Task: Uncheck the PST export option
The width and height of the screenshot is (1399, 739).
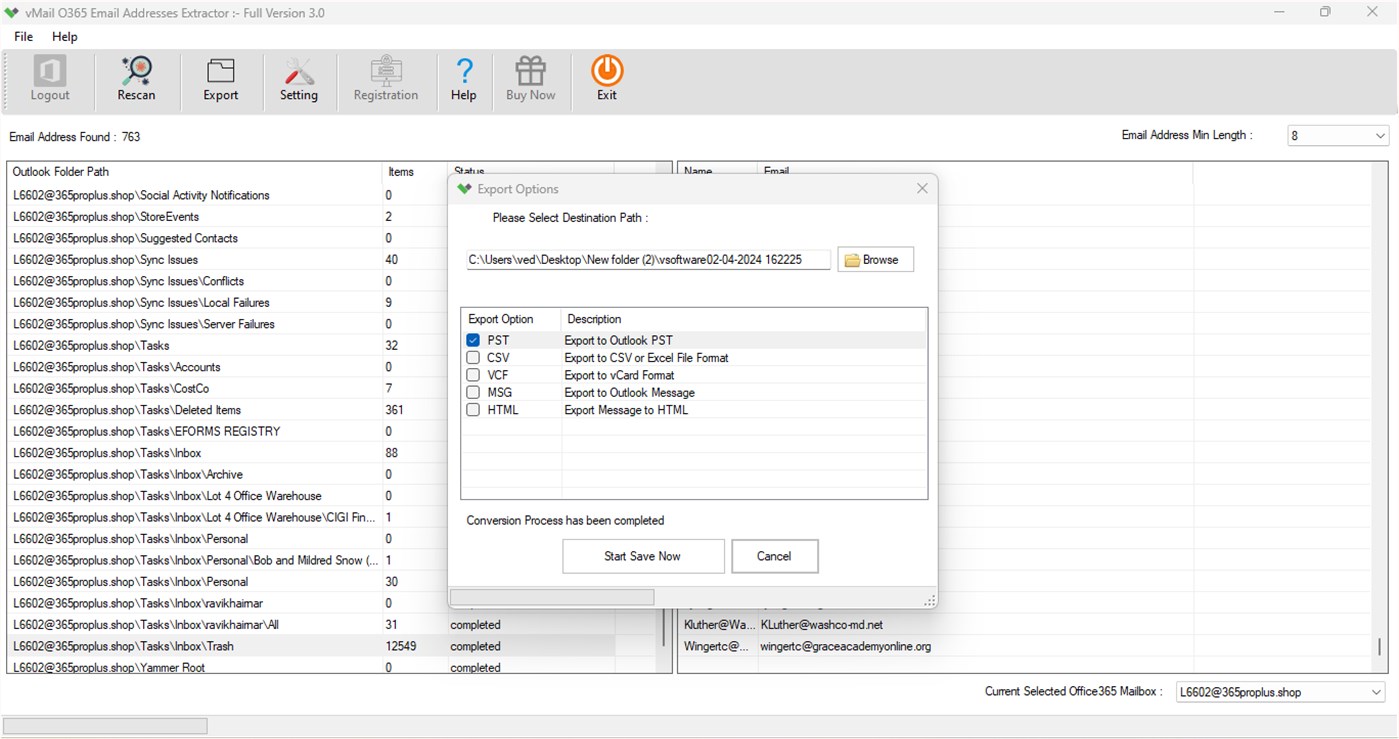Action: [x=472, y=340]
